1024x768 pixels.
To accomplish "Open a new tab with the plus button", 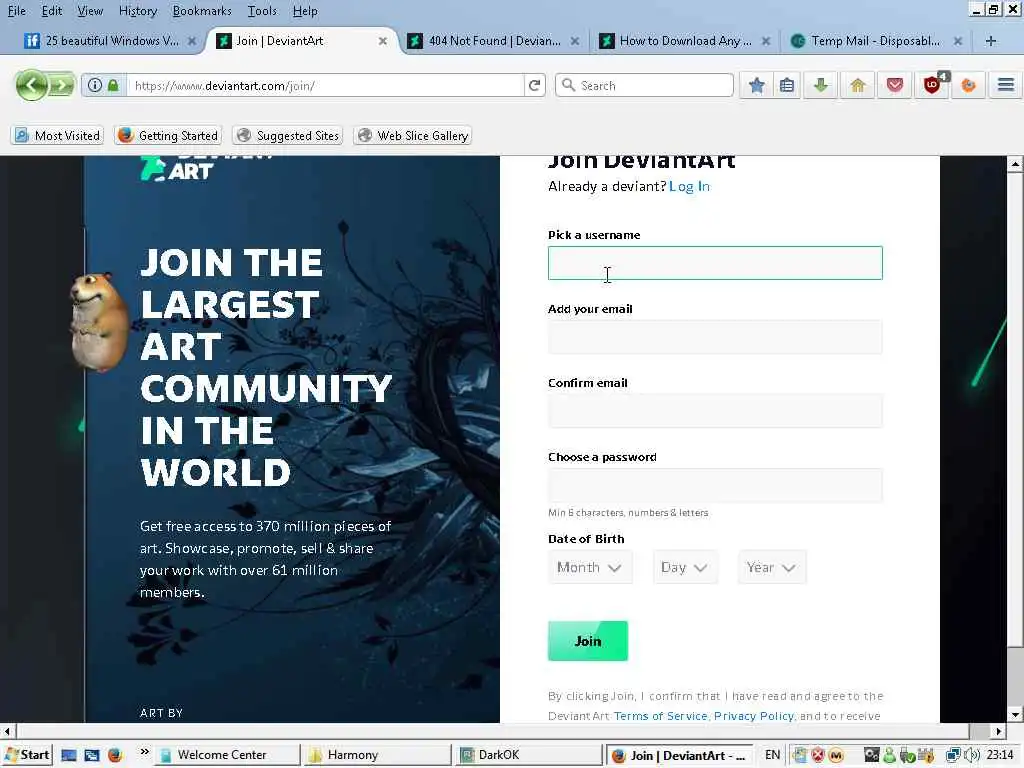I will [x=990, y=41].
